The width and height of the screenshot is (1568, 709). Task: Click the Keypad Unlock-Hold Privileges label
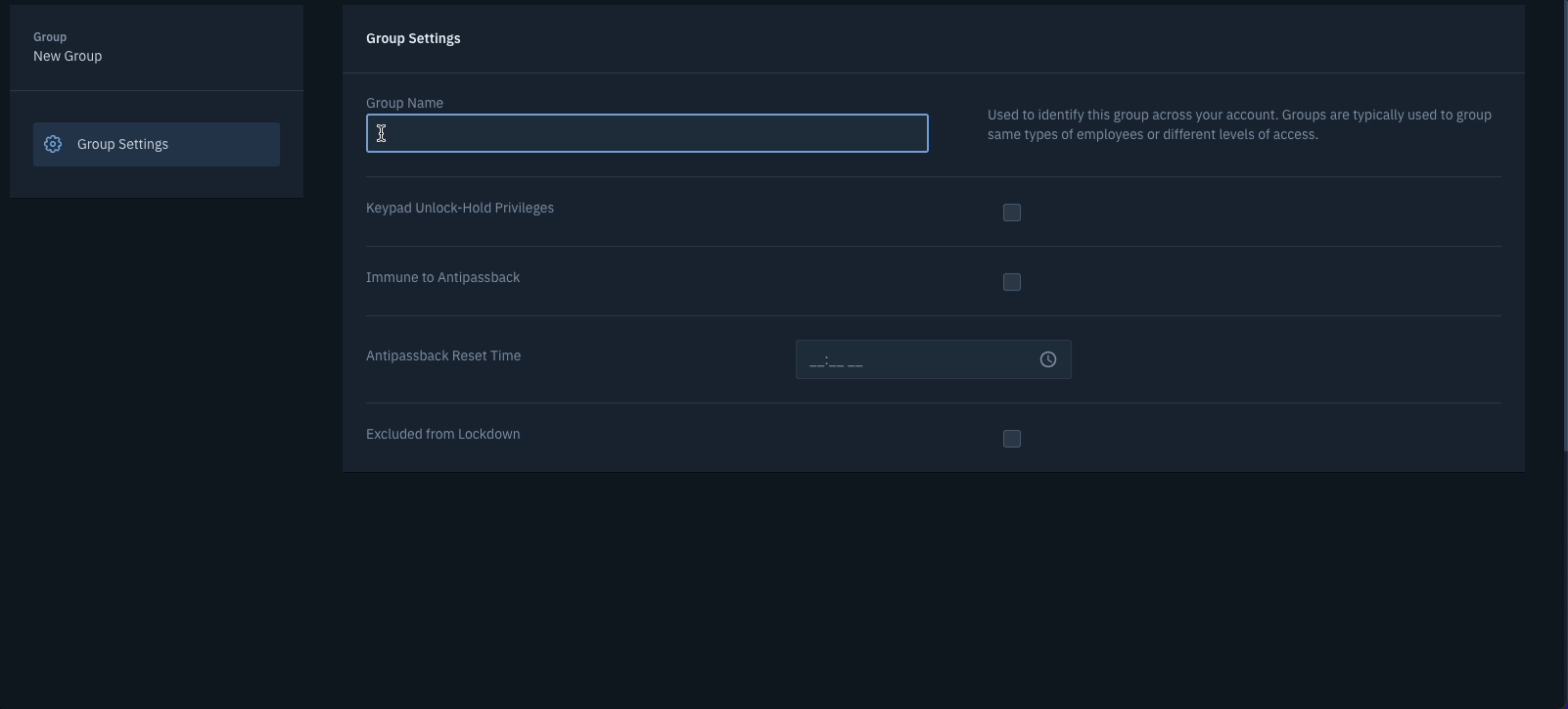pyautogui.click(x=460, y=208)
